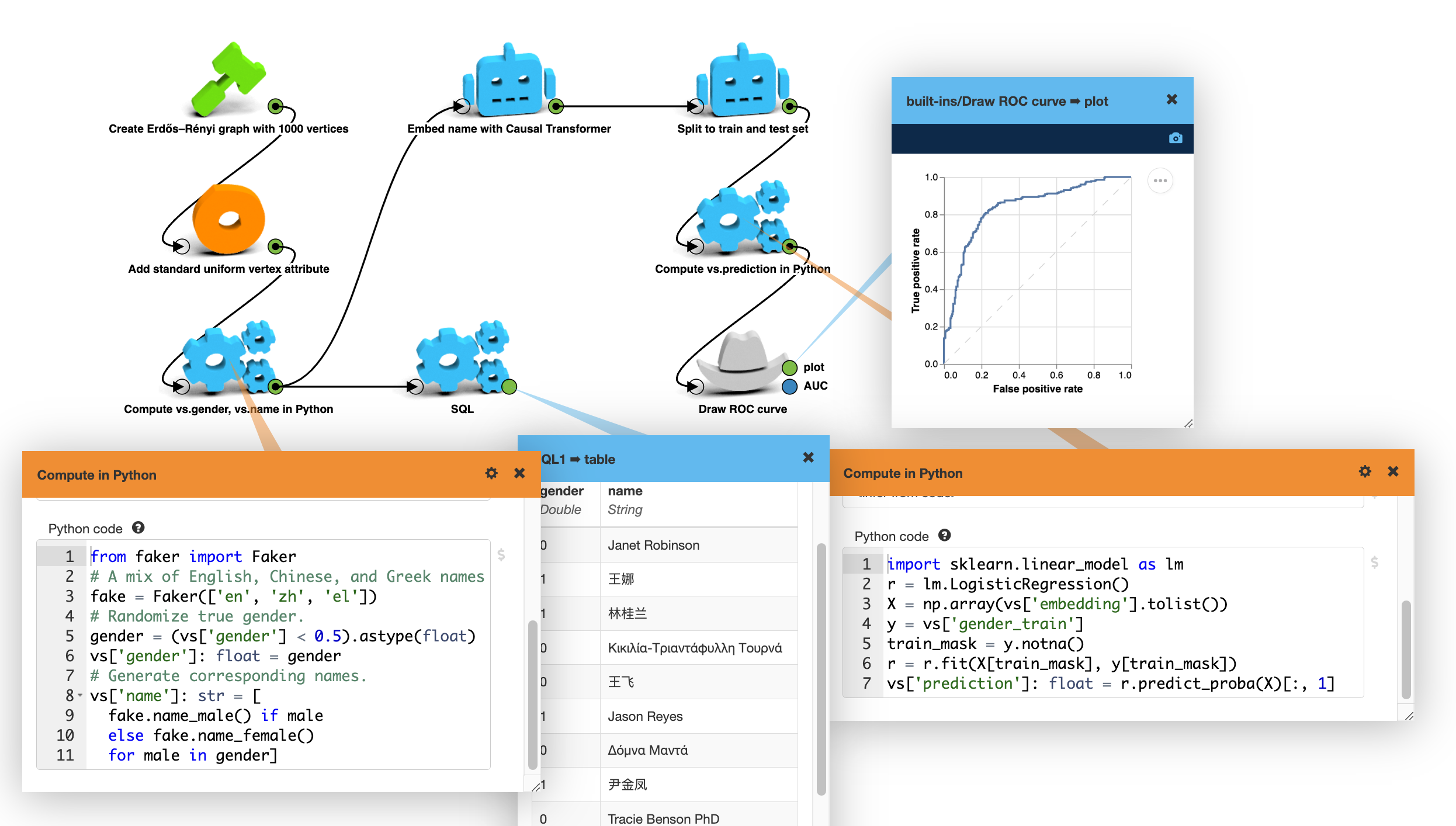Click help icon next to left Python code label
The image size is (1456, 826).
(138, 527)
